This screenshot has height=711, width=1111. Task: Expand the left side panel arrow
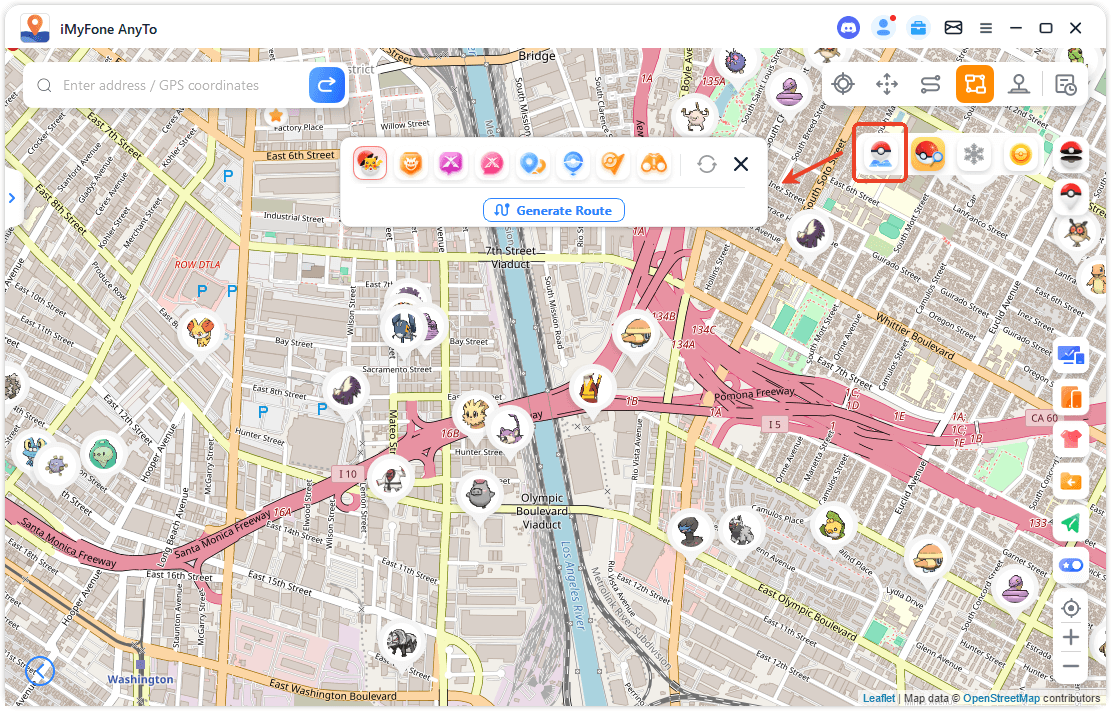coord(12,198)
